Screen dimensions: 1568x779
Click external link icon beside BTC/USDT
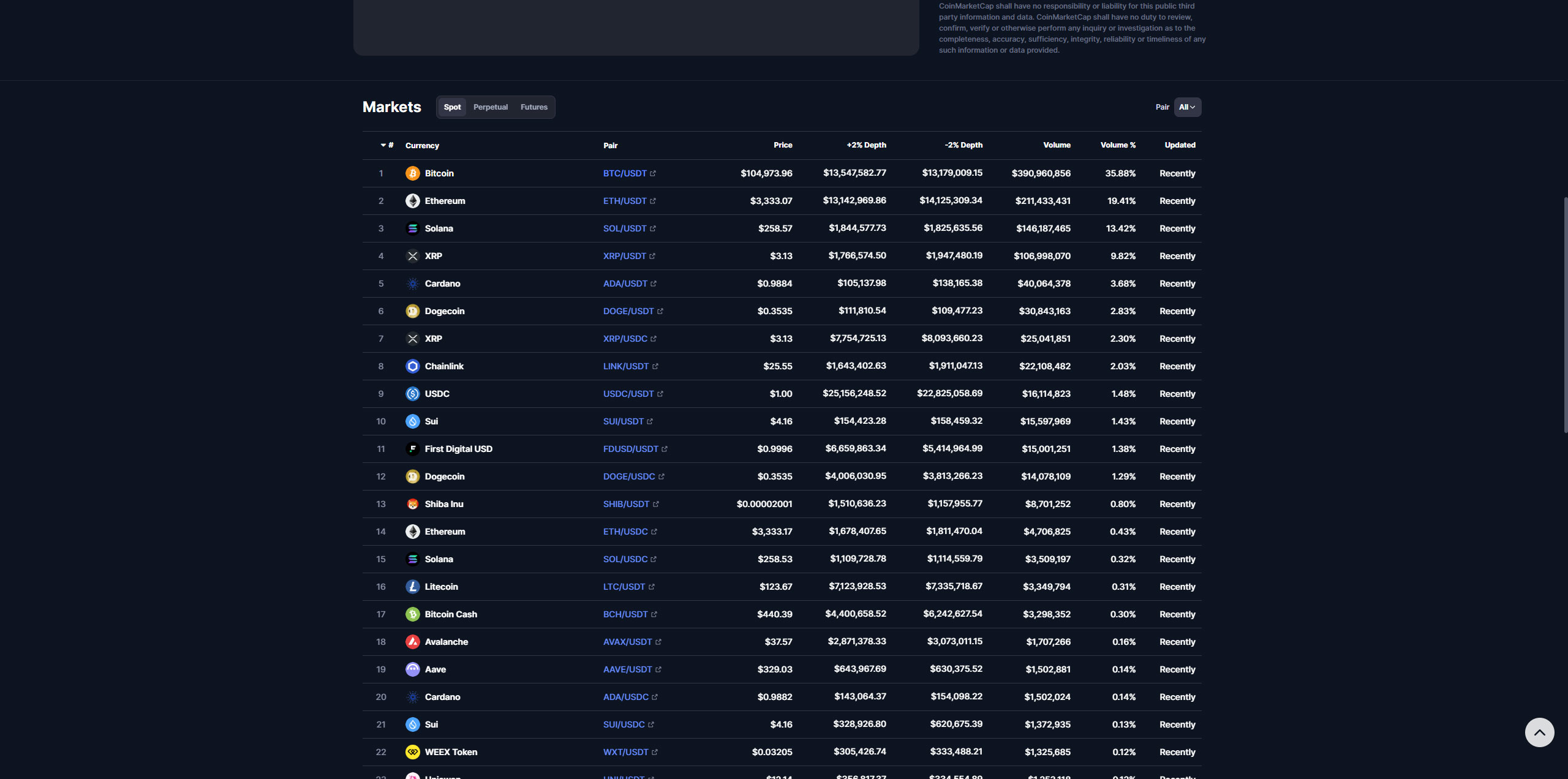click(653, 173)
